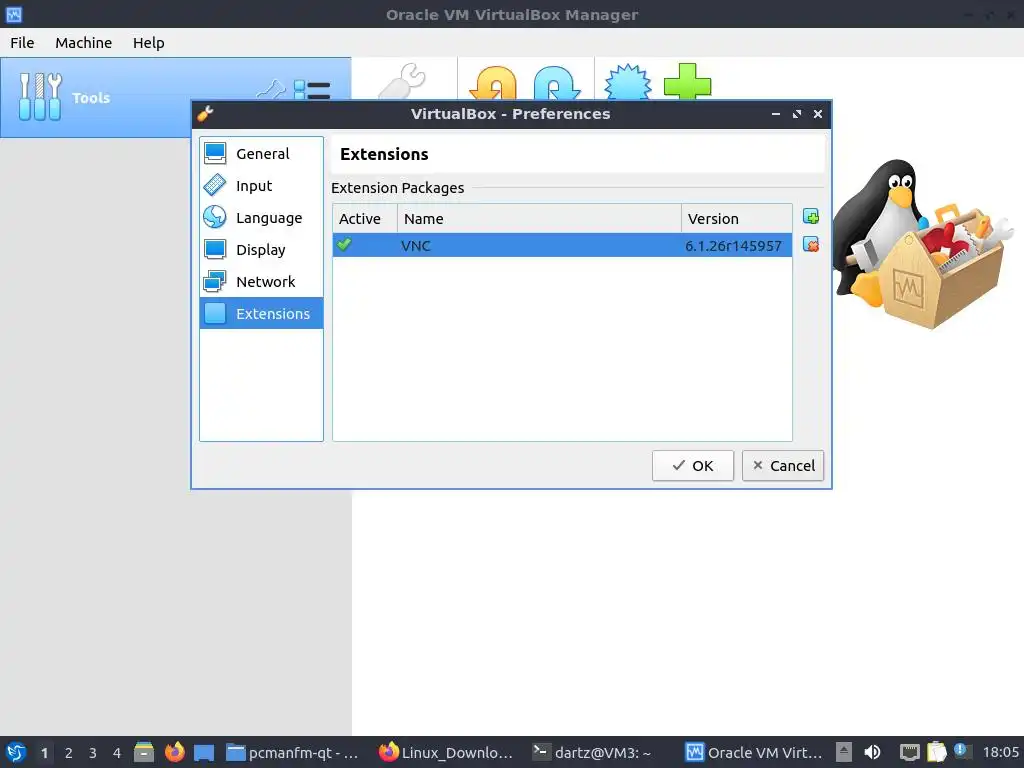Sort by the Active column header
This screenshot has height=768, width=1024.
click(x=365, y=219)
